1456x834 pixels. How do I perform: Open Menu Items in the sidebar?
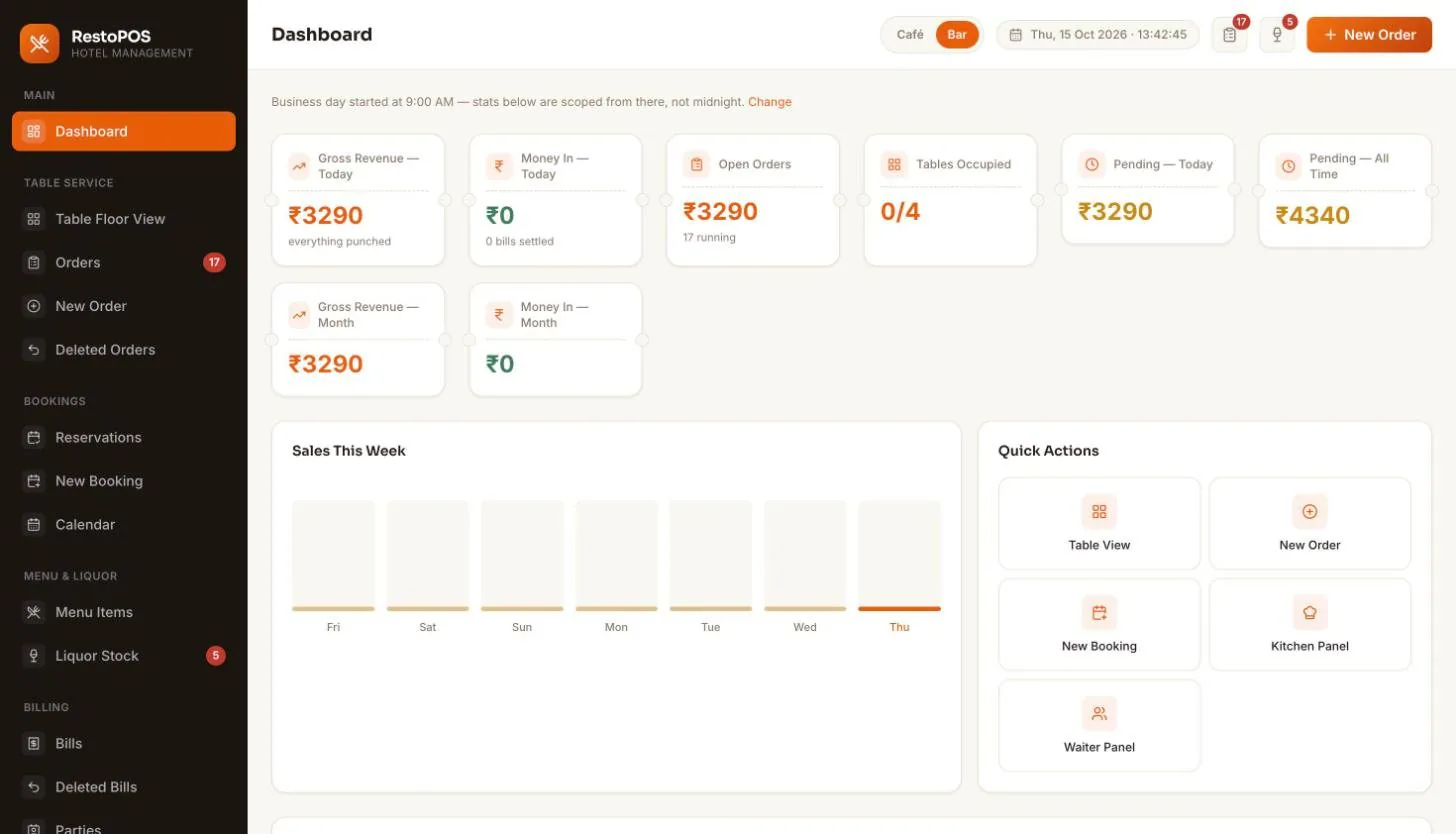pos(124,612)
